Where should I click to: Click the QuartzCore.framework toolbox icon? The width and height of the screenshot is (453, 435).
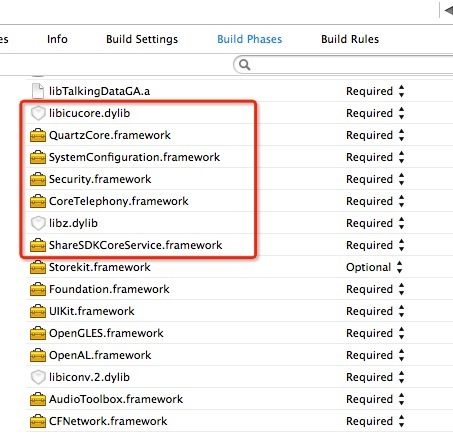[38, 135]
